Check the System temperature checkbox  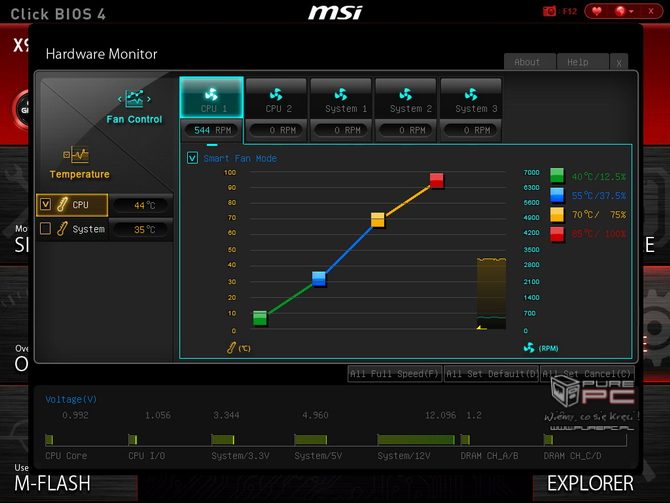tap(45, 229)
